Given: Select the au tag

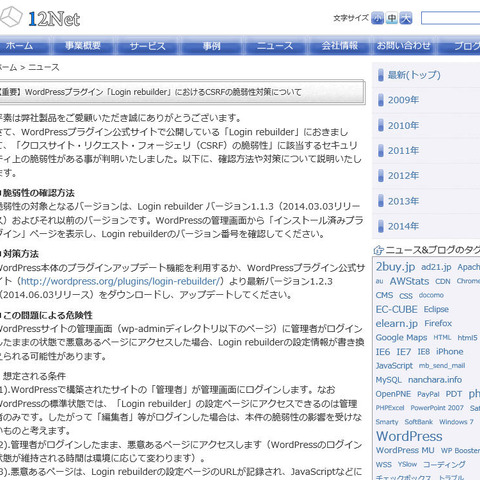Looking at the screenshot, I should (x=379, y=281).
